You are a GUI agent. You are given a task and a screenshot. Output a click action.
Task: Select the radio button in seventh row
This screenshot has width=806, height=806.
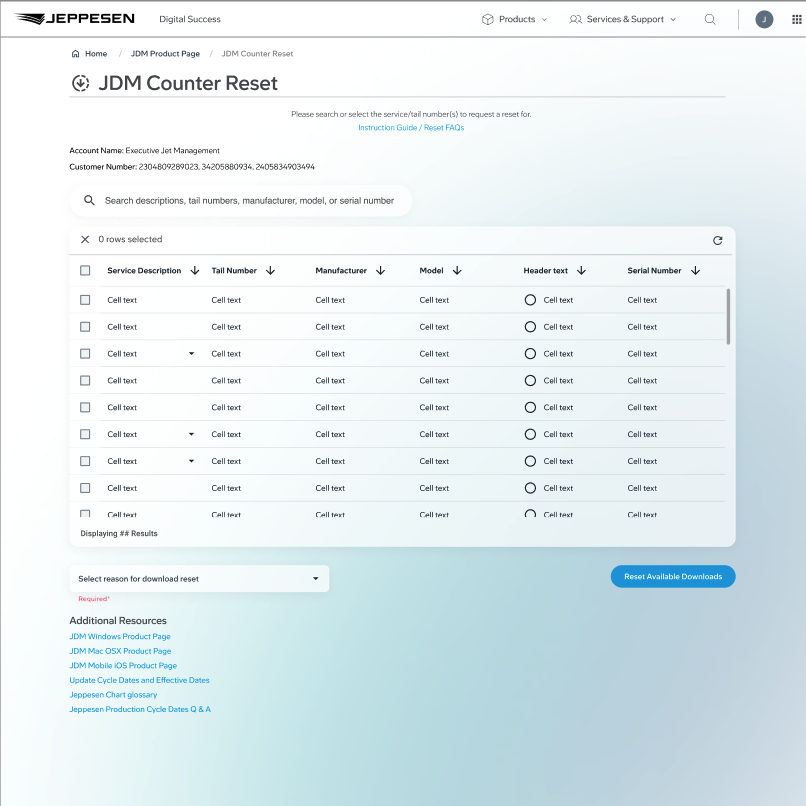(530, 461)
